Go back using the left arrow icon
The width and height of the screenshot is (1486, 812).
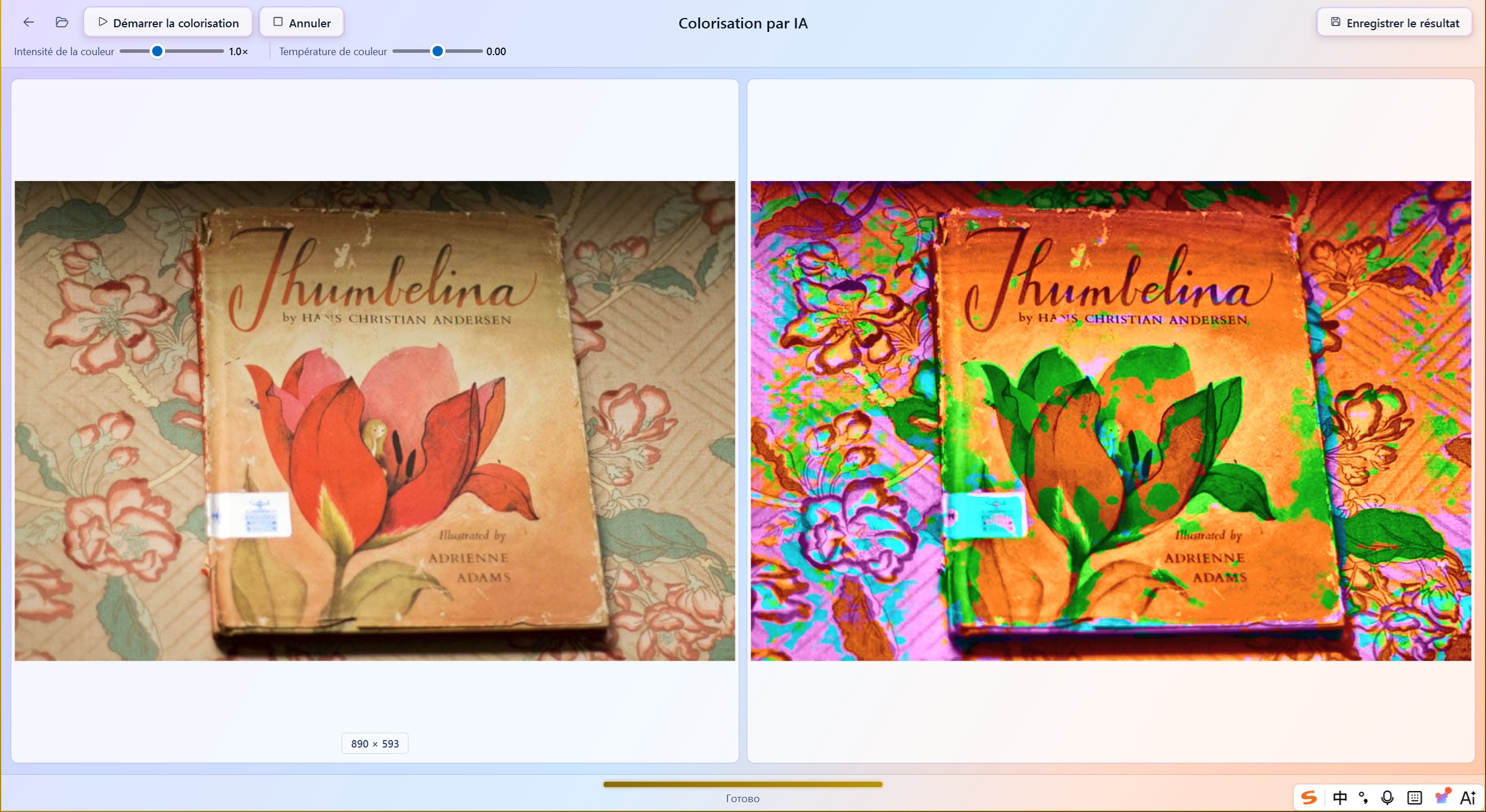(28, 23)
